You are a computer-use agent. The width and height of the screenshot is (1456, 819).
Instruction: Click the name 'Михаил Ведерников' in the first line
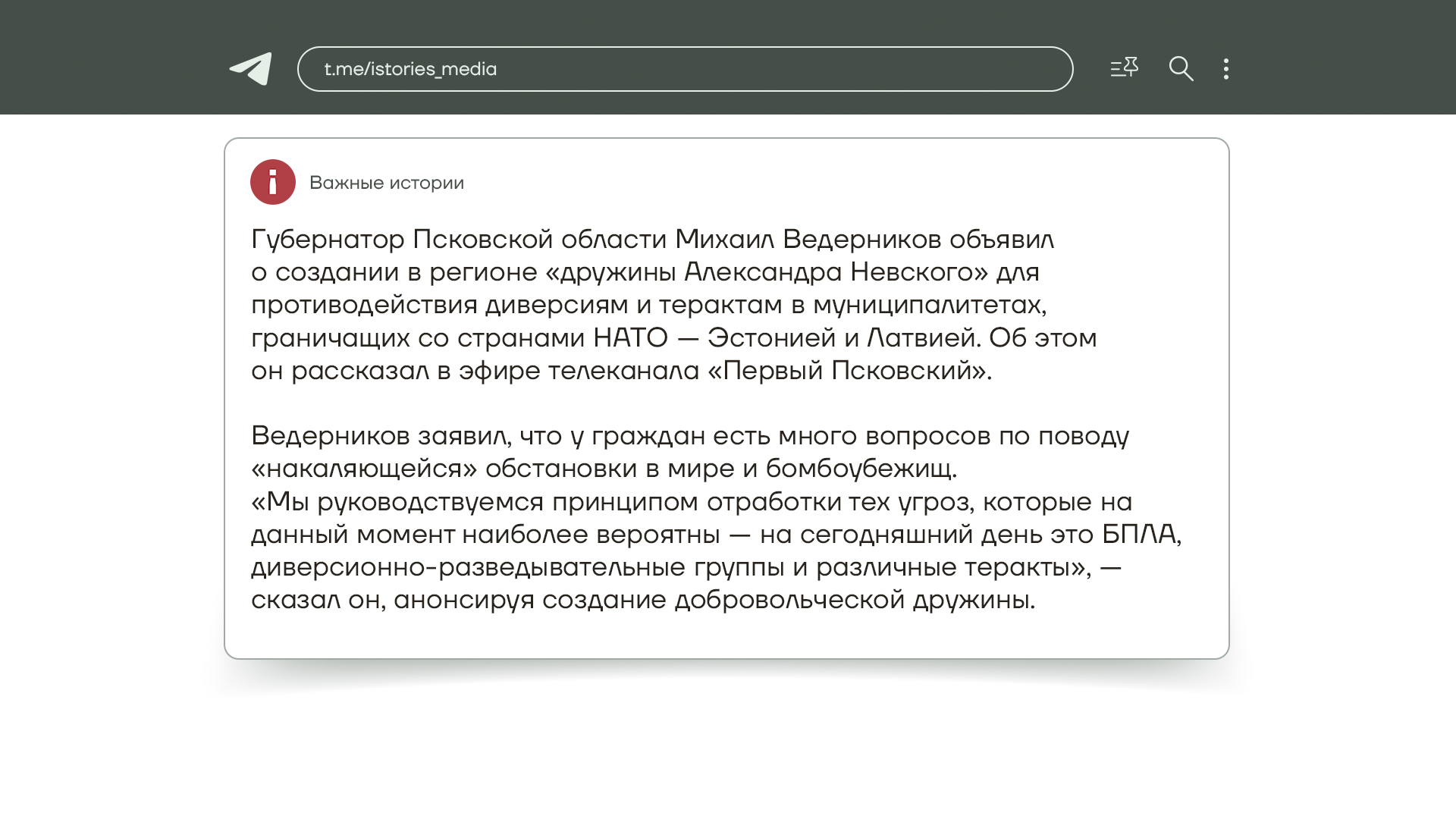point(808,239)
